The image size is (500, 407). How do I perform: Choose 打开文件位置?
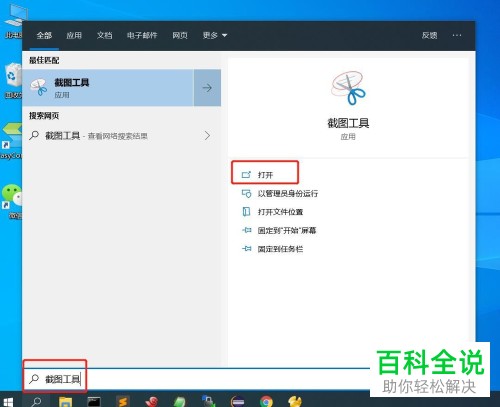click(x=280, y=212)
